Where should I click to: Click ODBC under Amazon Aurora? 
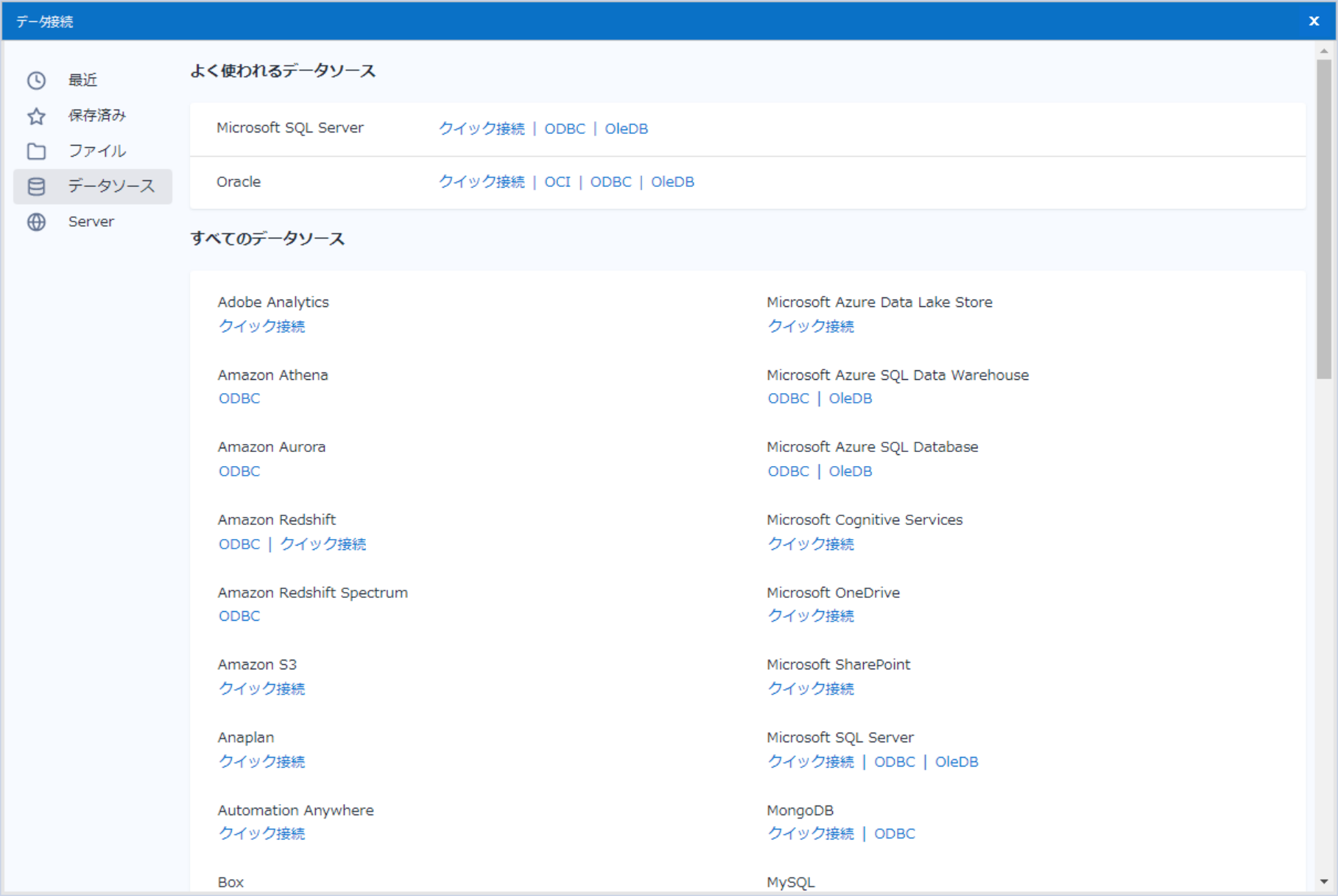pos(239,471)
